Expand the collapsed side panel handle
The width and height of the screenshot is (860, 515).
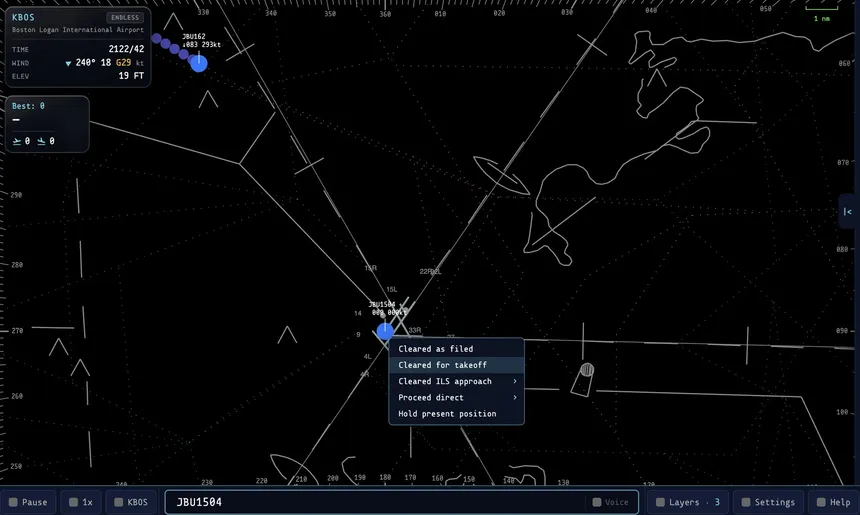coord(847,211)
